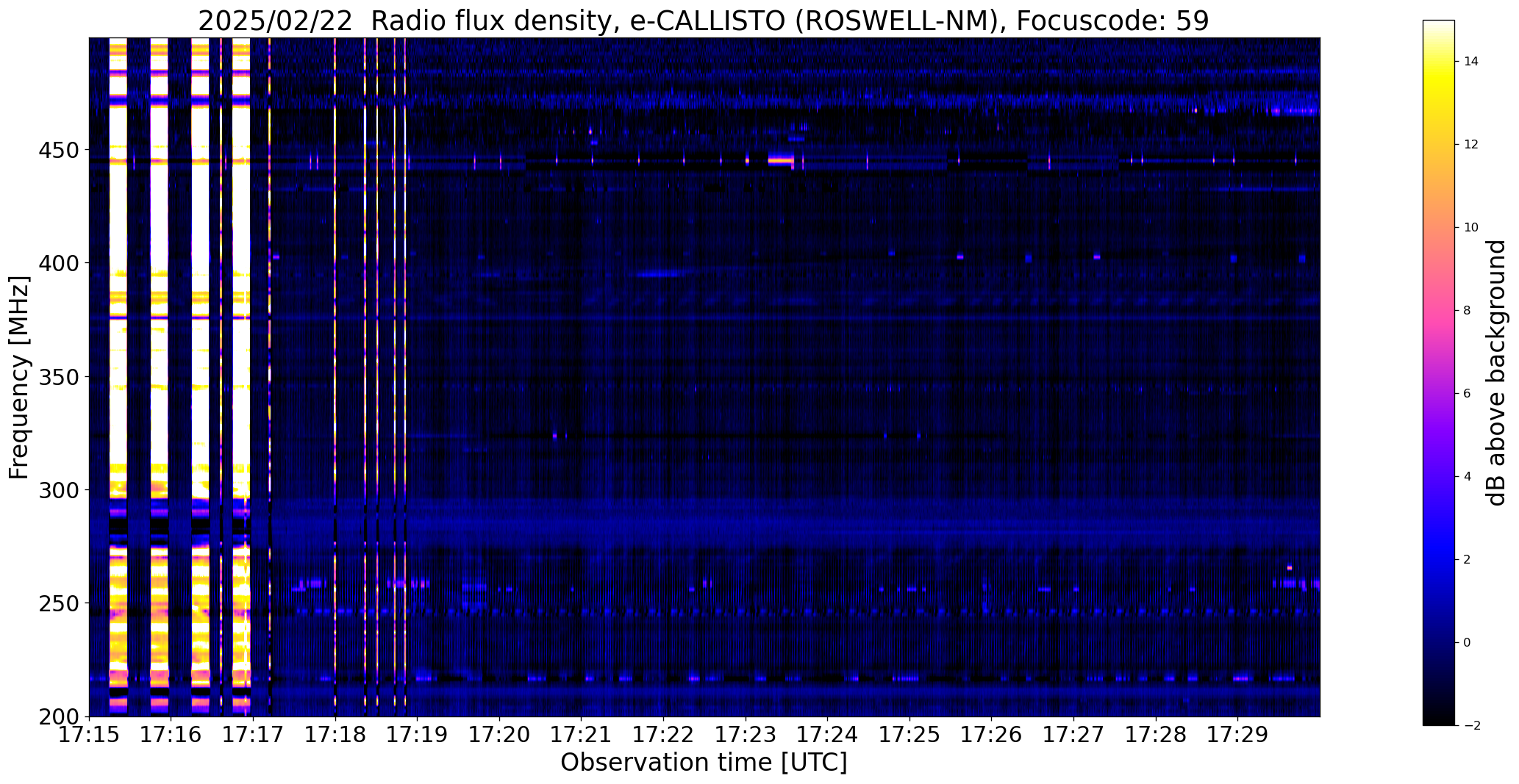Click the bright emission streak near 445 MHz at 17:23
The width and height of the screenshot is (1519, 784).
[781, 159]
